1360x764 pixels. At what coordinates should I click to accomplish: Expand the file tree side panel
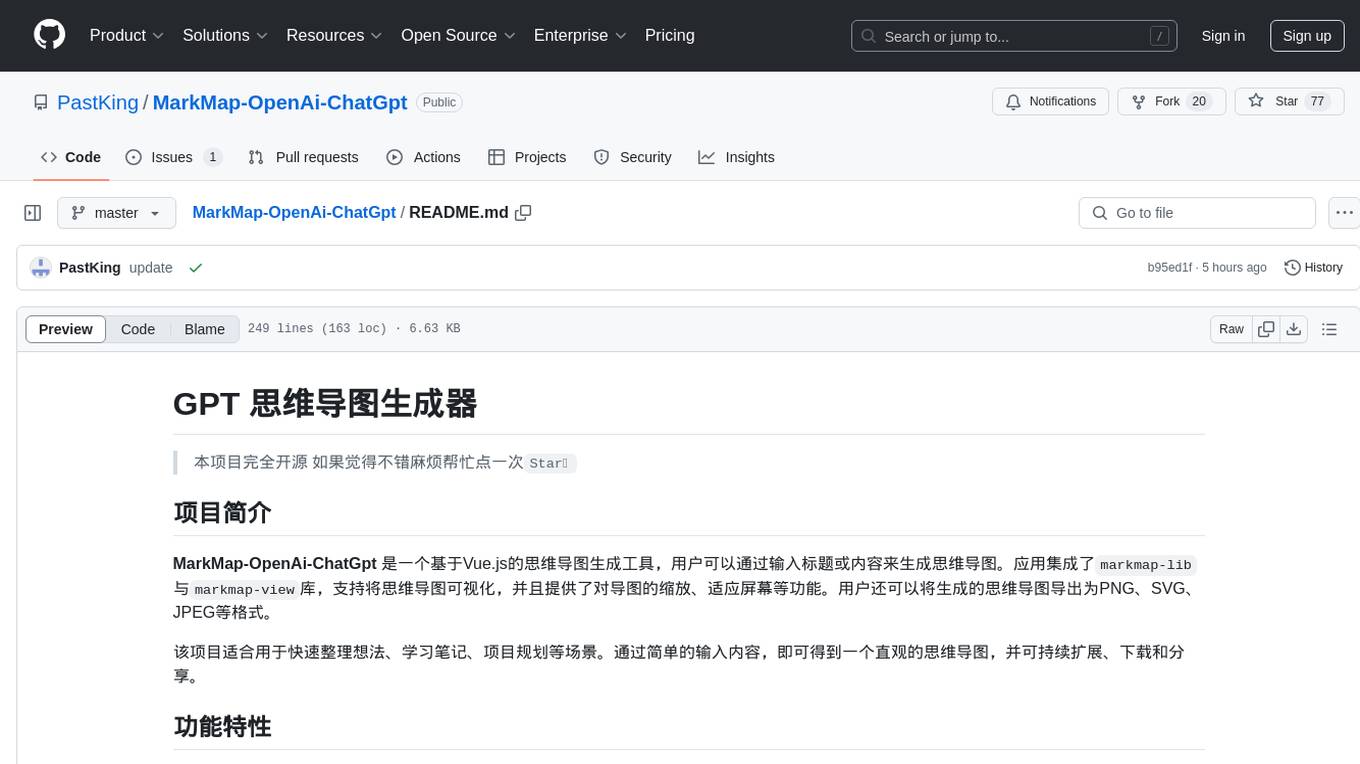point(33,213)
